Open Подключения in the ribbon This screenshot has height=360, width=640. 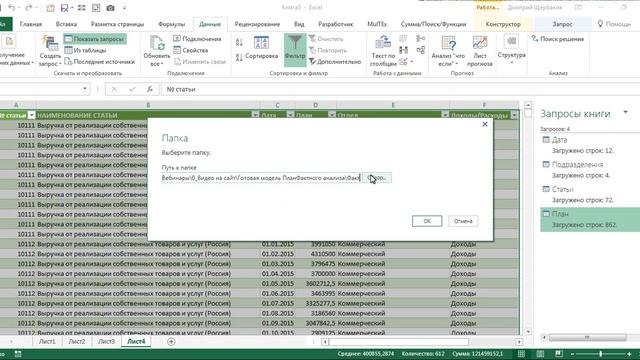click(197, 39)
